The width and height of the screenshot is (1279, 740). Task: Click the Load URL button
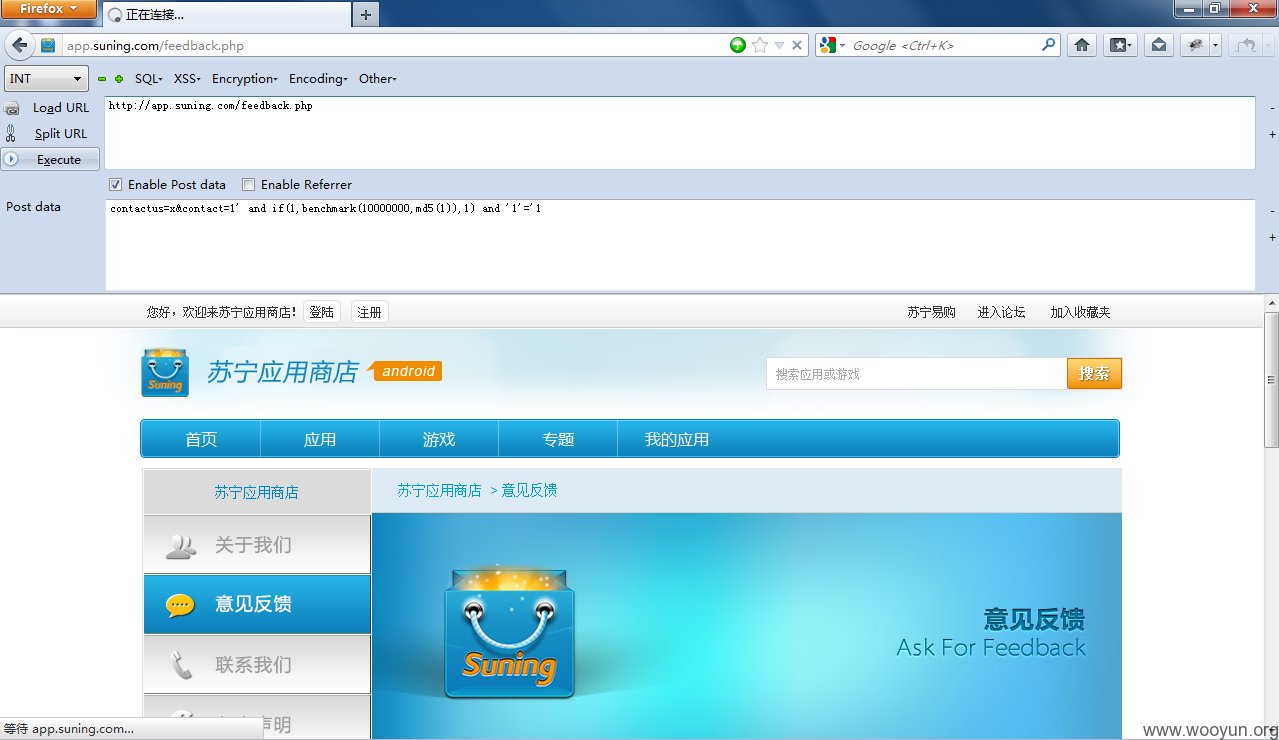pos(61,108)
